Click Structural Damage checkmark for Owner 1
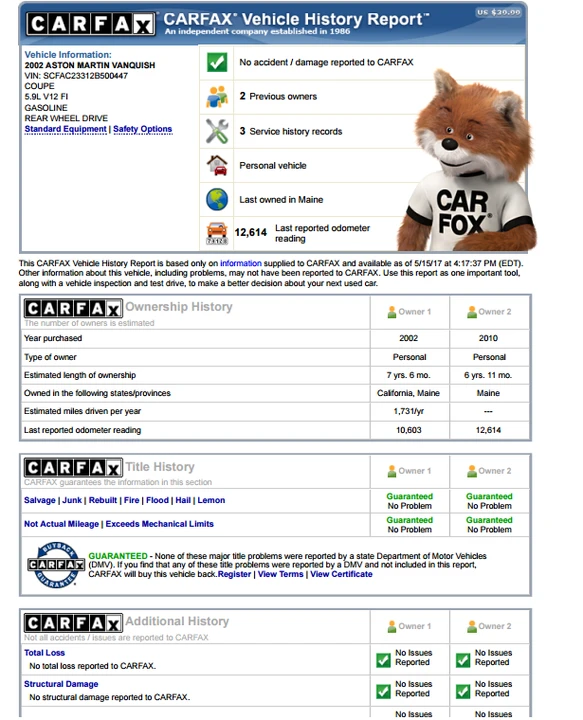 coord(383,691)
